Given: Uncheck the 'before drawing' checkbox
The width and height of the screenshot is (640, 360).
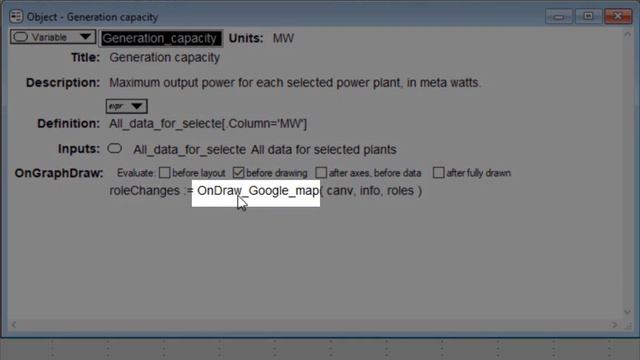Looking at the screenshot, I should point(238,173).
